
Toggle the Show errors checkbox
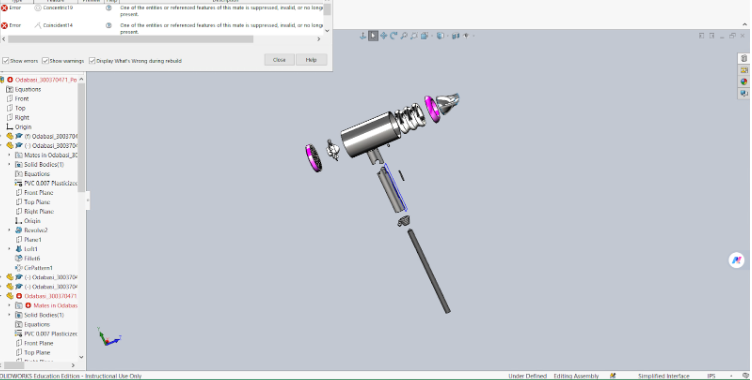click(x=6, y=61)
